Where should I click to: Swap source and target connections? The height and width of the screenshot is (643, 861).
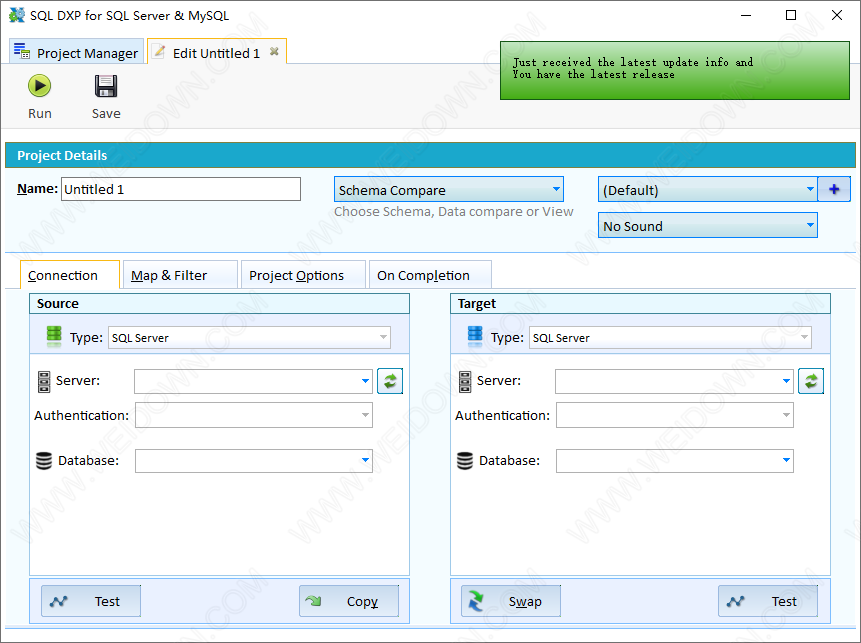pyautogui.click(x=511, y=601)
